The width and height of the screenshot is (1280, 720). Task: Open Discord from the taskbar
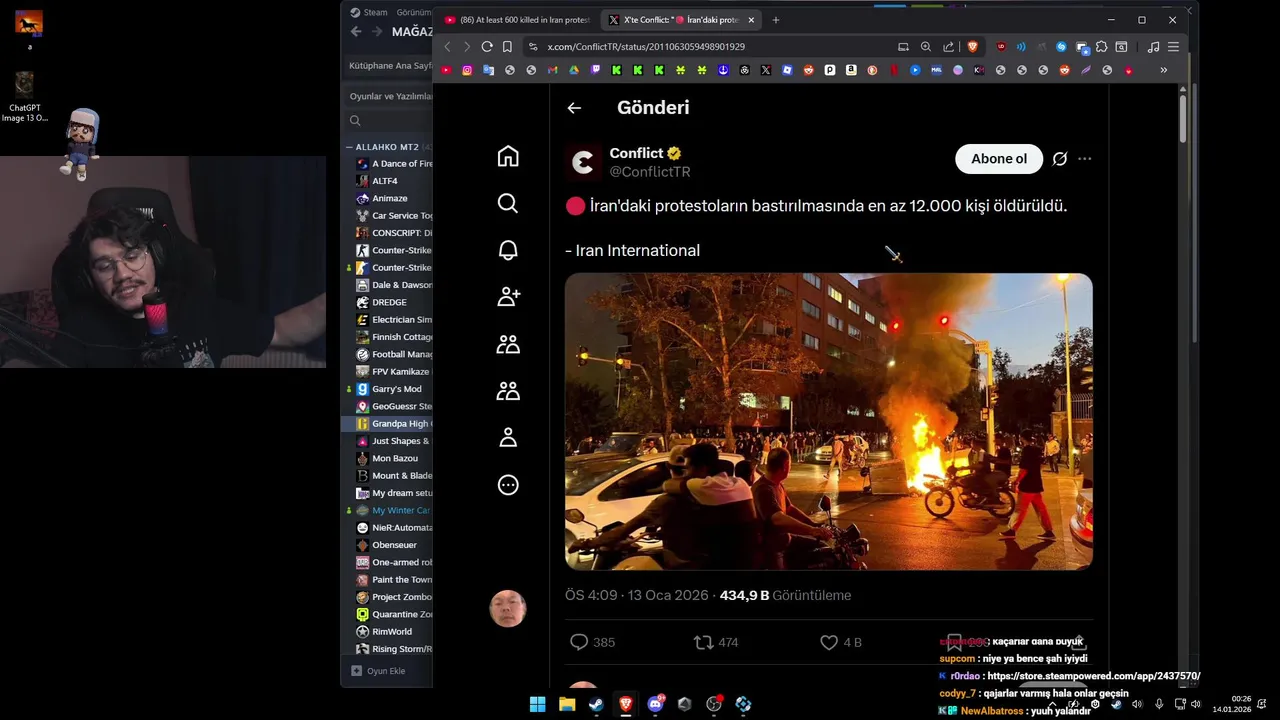point(655,704)
